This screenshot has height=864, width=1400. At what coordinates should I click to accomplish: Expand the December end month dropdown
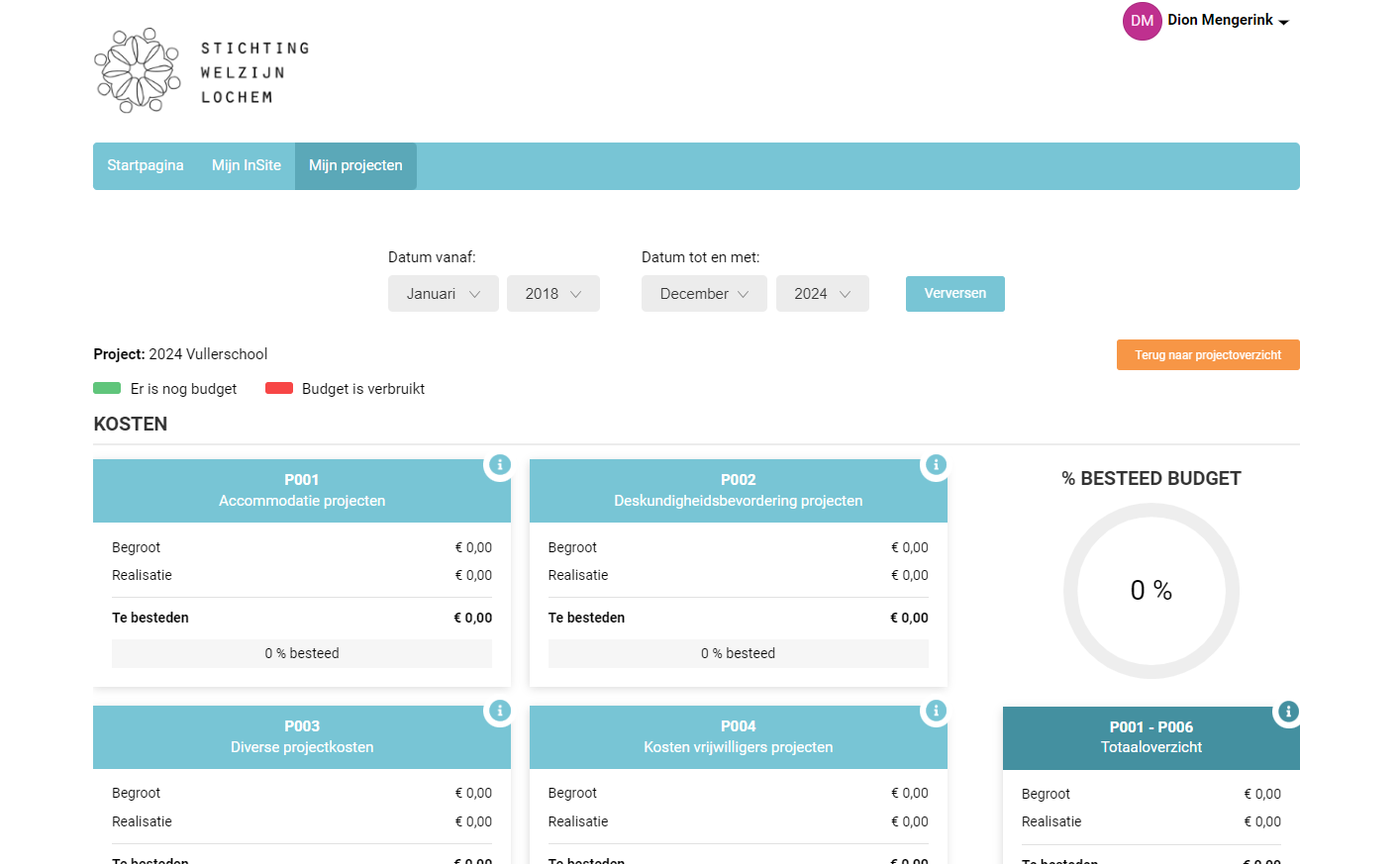coord(704,294)
